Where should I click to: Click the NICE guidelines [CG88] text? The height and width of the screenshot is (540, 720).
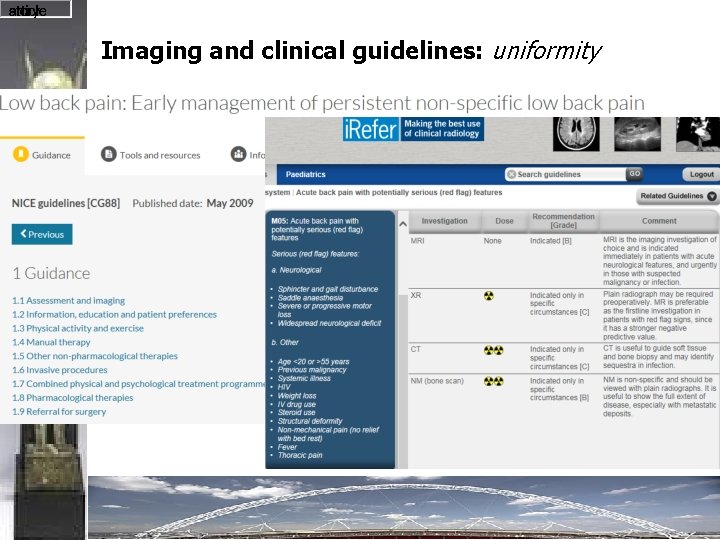click(x=66, y=203)
